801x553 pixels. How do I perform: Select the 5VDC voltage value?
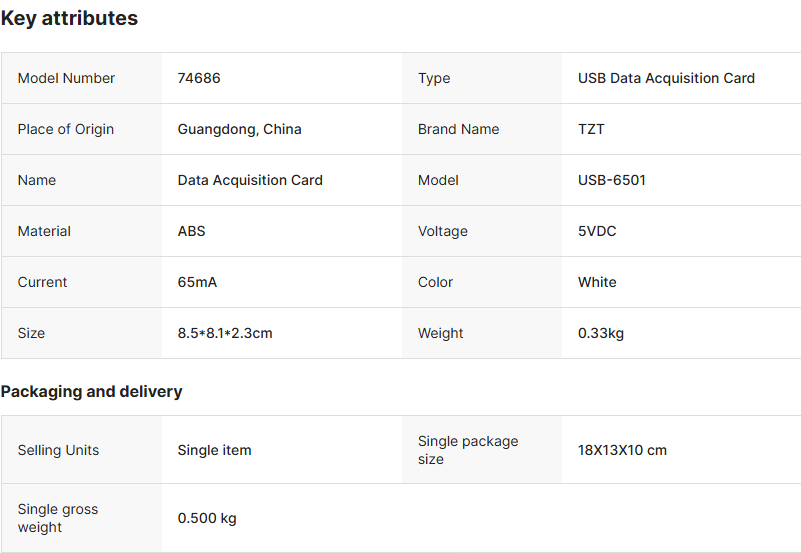click(597, 231)
